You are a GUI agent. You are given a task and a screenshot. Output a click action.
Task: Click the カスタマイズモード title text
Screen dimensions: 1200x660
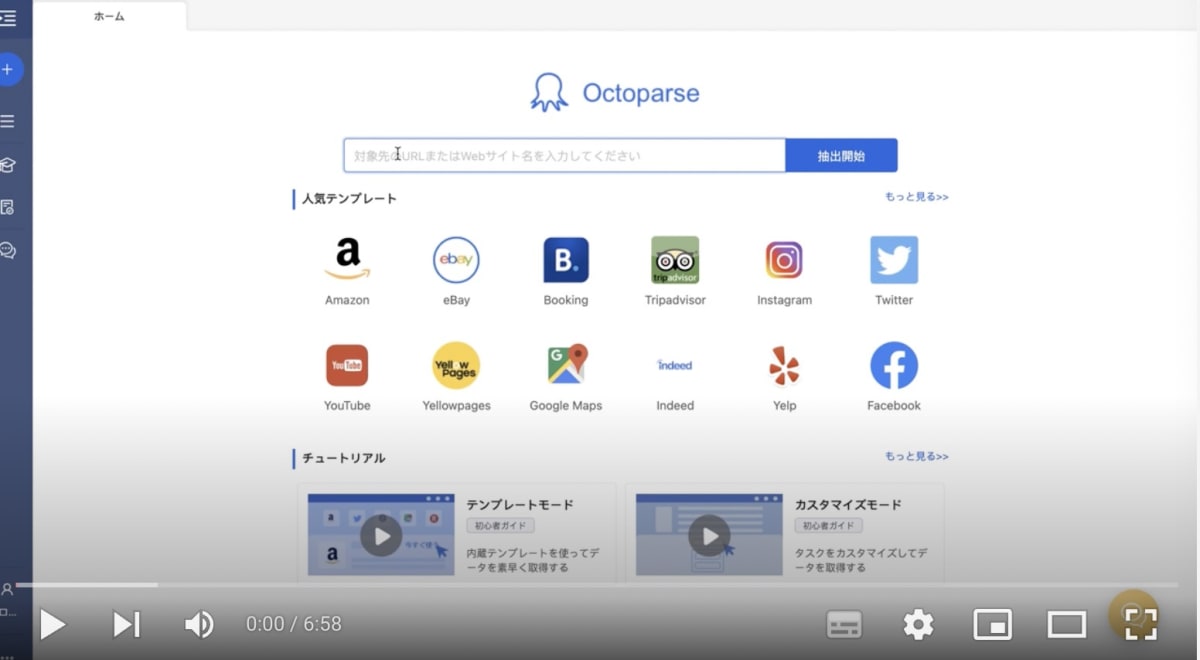[x=848, y=505]
